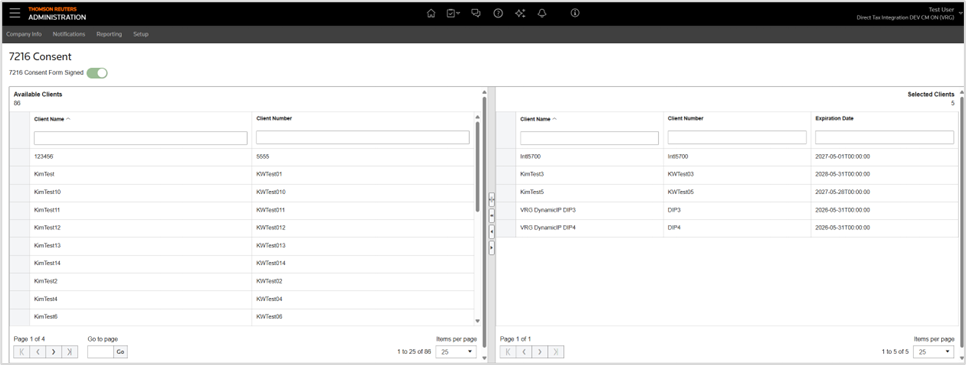Viewport: 966px width, 365px height.
Task: Go to next page of Selected Clients
Action: tap(540, 351)
